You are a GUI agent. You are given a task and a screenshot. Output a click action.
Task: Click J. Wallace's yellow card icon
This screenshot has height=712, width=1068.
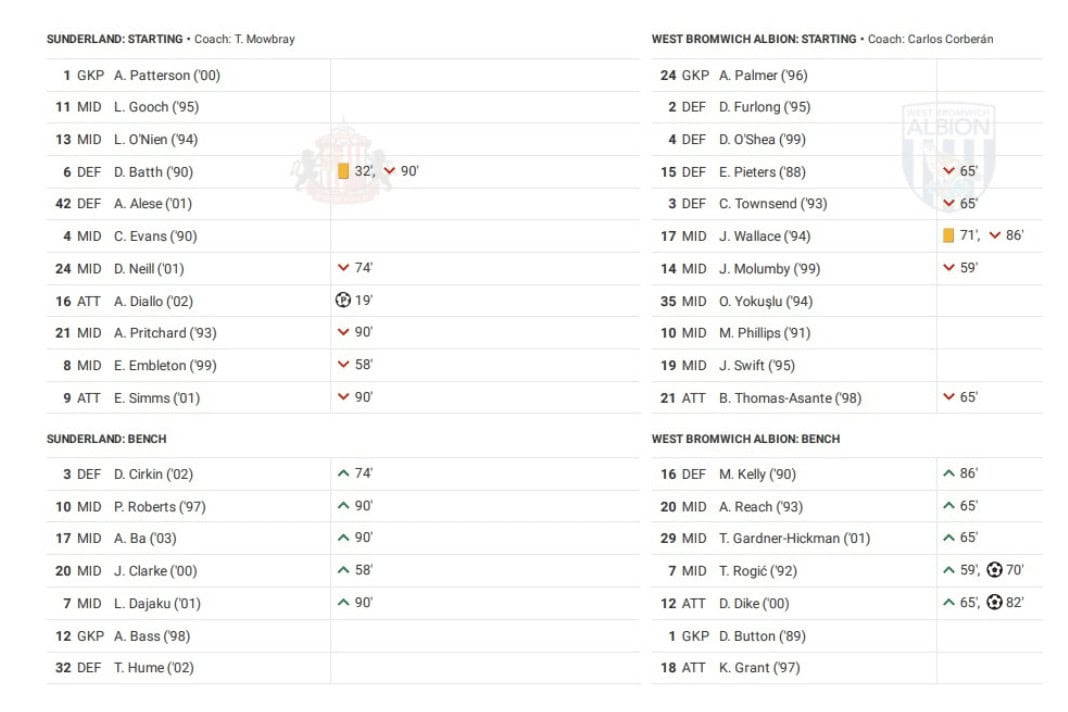point(948,236)
